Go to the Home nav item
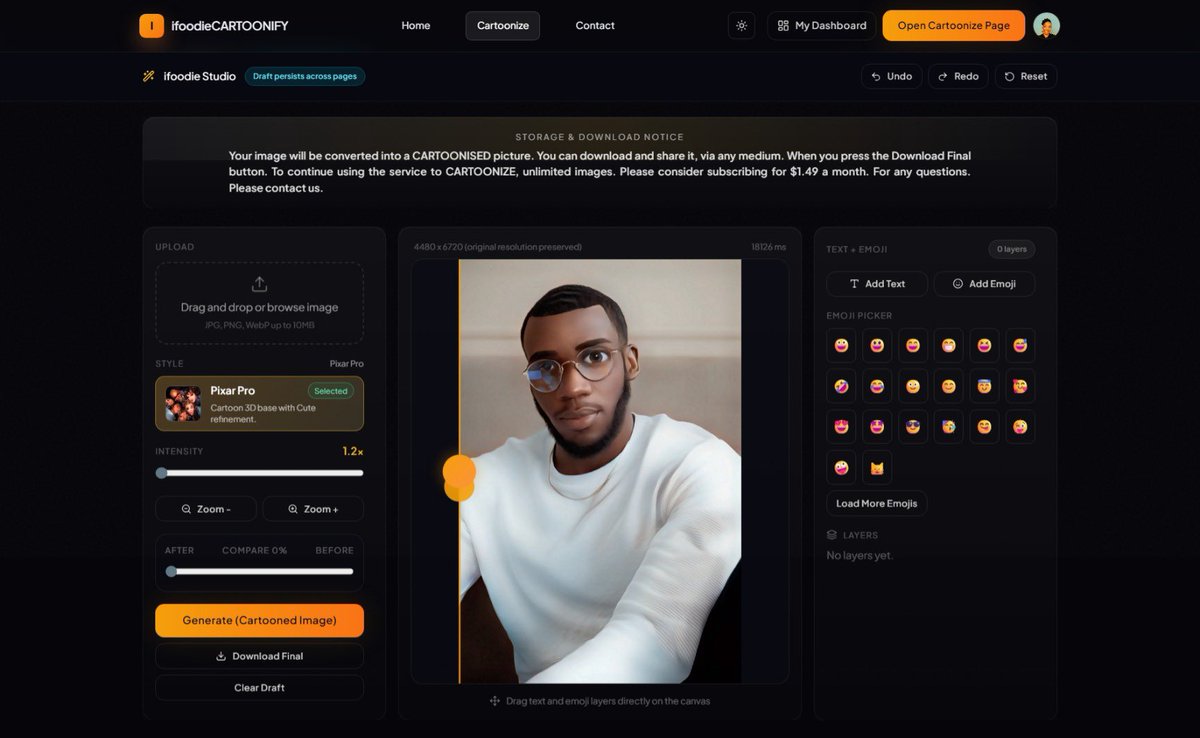The image size is (1200, 738). [416, 26]
